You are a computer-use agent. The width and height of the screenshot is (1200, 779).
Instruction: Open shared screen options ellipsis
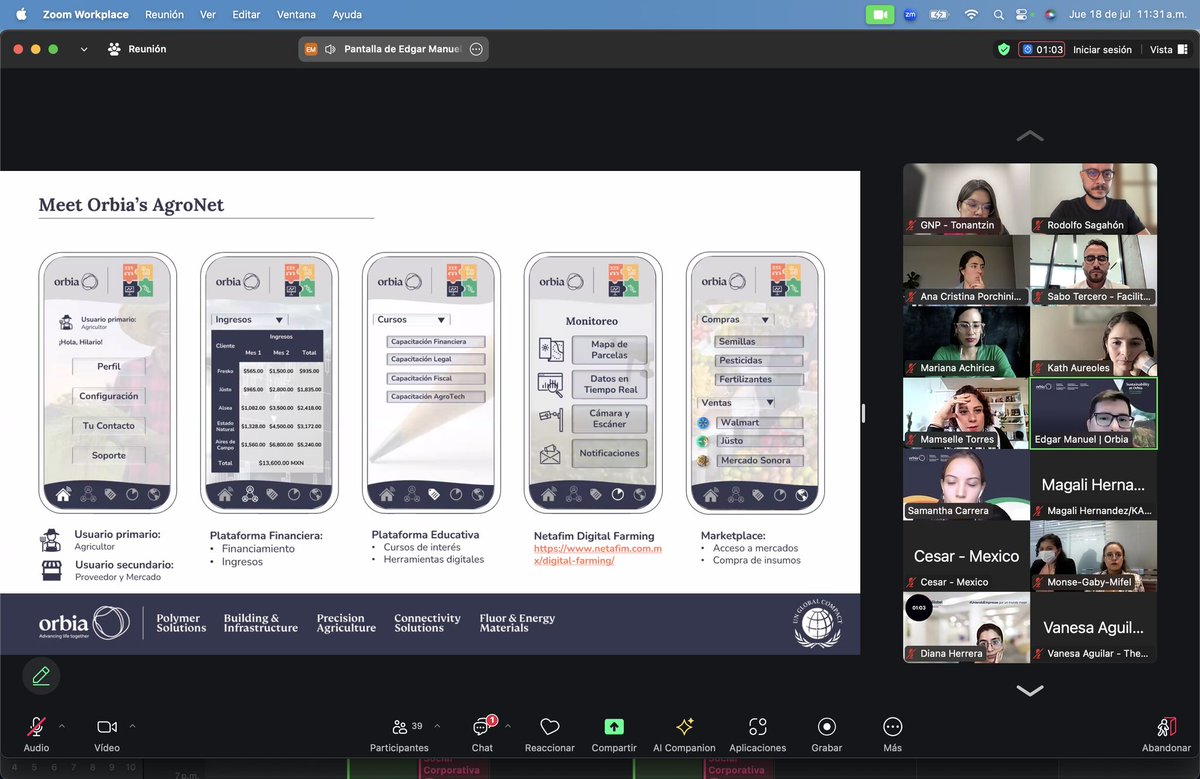[476, 49]
